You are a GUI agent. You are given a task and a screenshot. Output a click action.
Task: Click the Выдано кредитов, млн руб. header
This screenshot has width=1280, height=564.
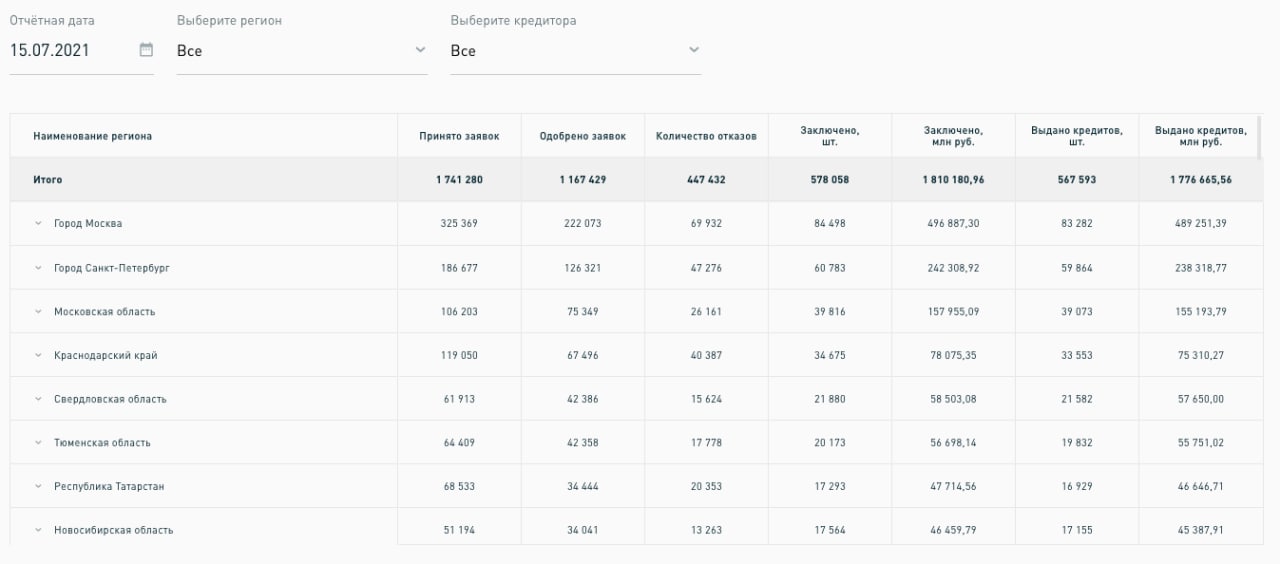pyautogui.click(x=1200, y=136)
